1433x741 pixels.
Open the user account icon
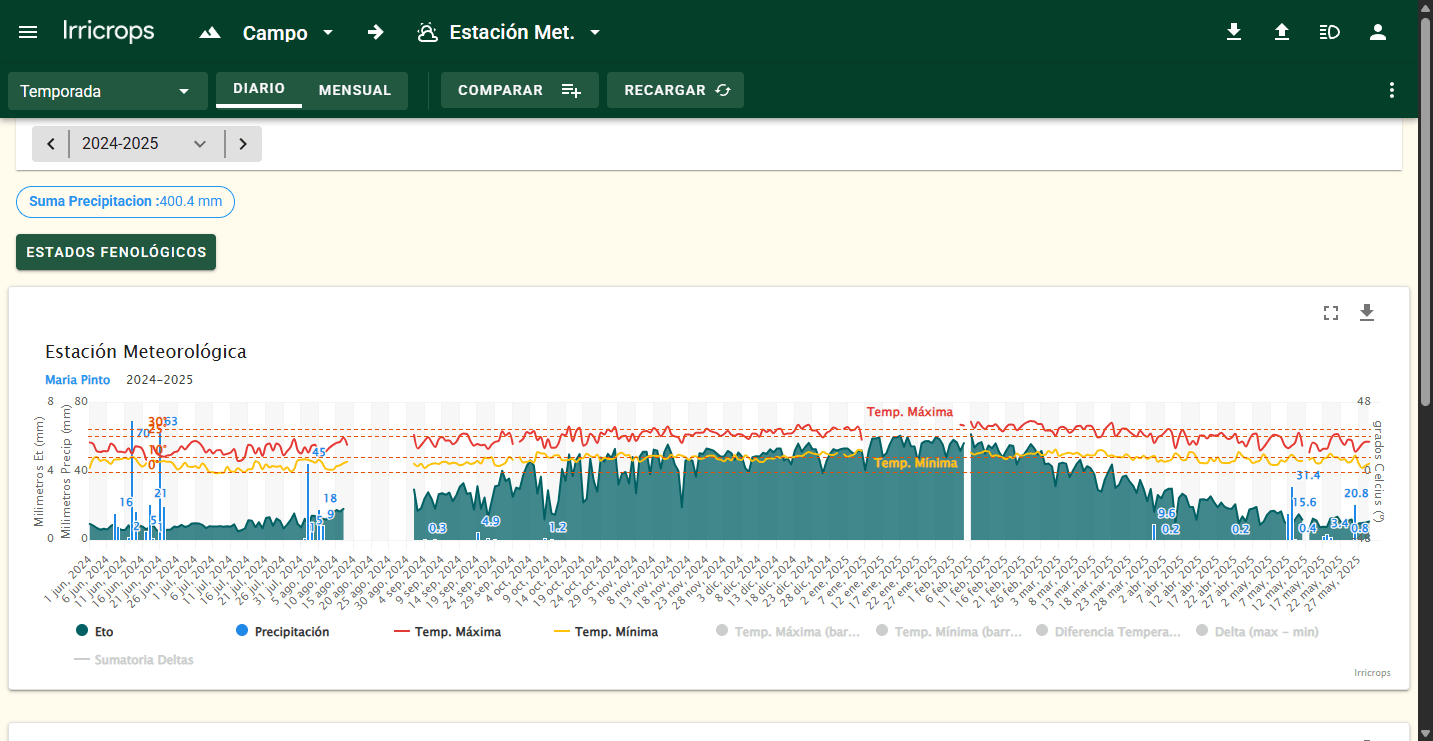(1378, 32)
